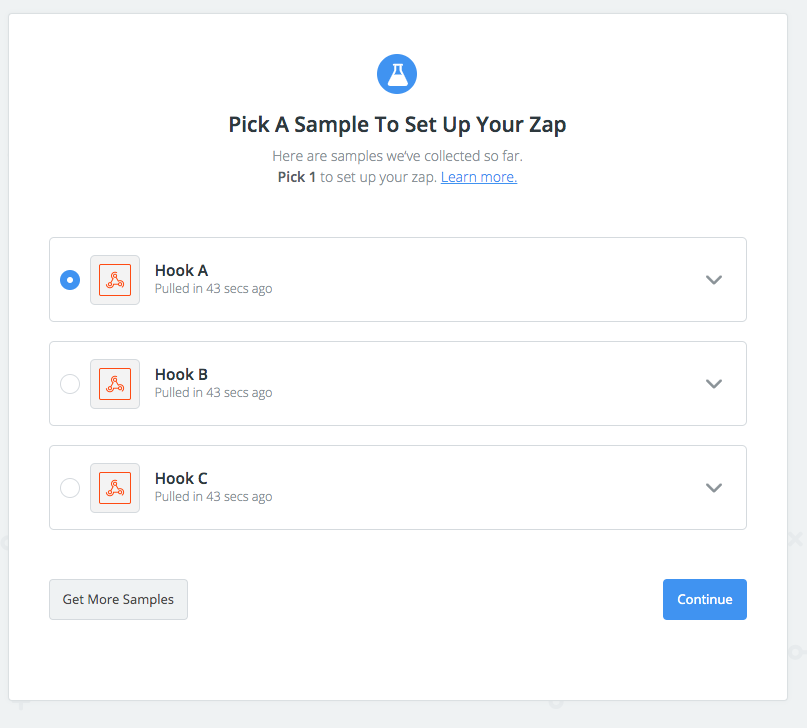Choose the Hook C radio button
The width and height of the screenshot is (807, 728).
coord(70,488)
